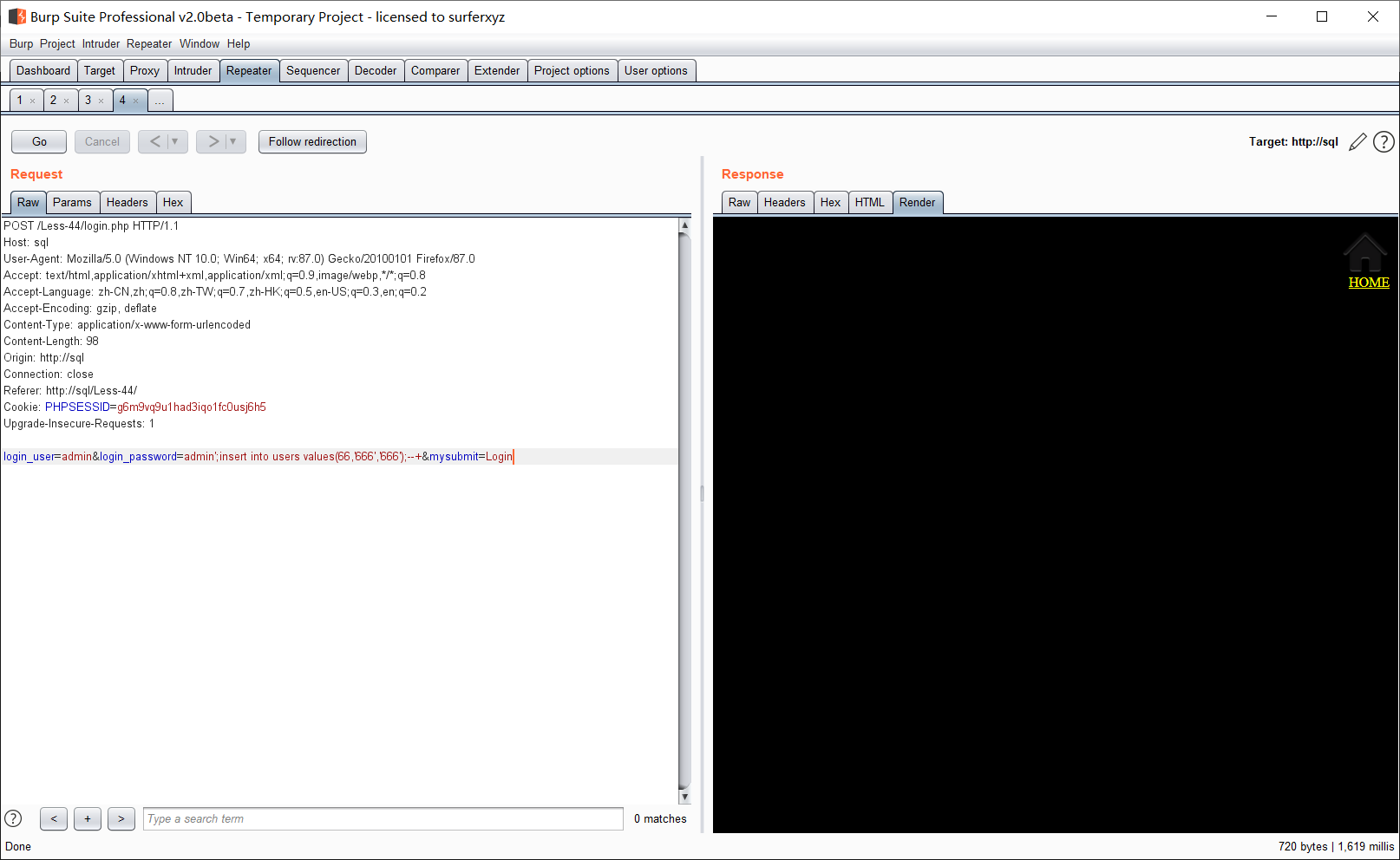The image size is (1400, 860).
Task: Select response Render tab
Action: (x=918, y=203)
